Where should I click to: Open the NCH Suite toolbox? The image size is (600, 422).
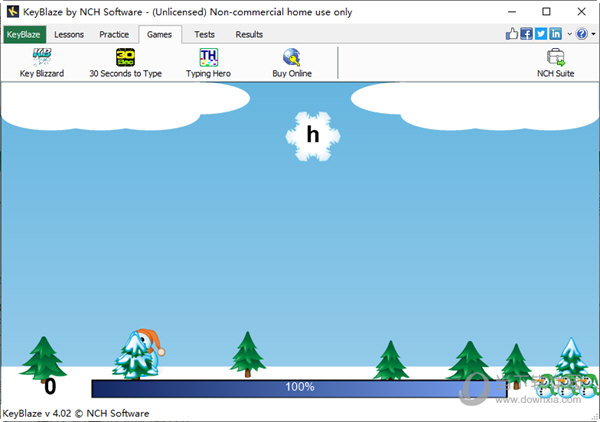tap(556, 63)
